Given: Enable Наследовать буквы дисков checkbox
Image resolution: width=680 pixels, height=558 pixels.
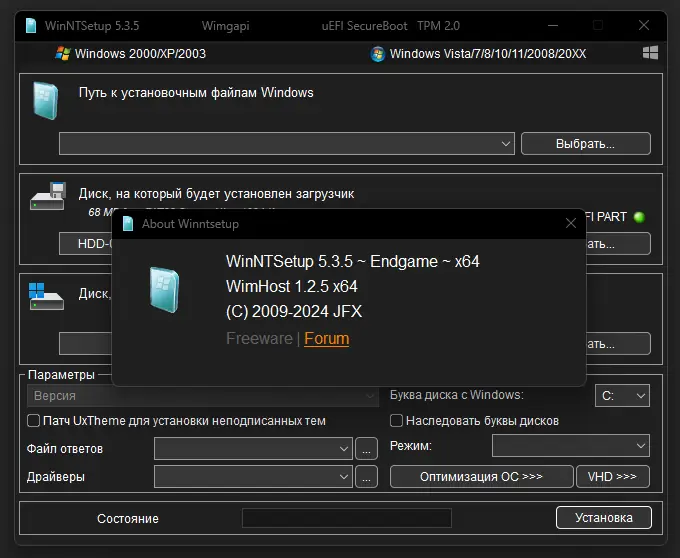Looking at the screenshot, I should point(396,421).
